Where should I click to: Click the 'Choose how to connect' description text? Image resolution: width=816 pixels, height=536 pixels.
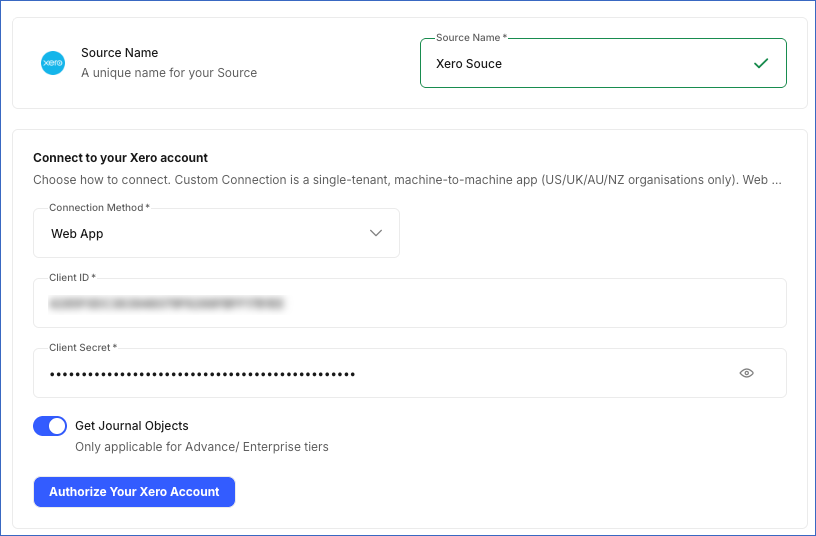[407, 180]
